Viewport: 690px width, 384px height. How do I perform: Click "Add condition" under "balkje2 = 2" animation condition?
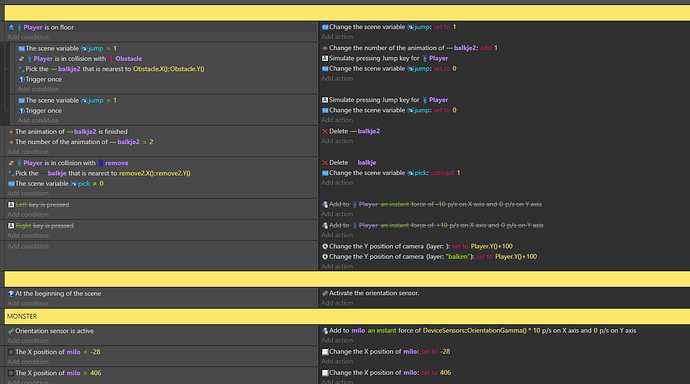tap(28, 152)
